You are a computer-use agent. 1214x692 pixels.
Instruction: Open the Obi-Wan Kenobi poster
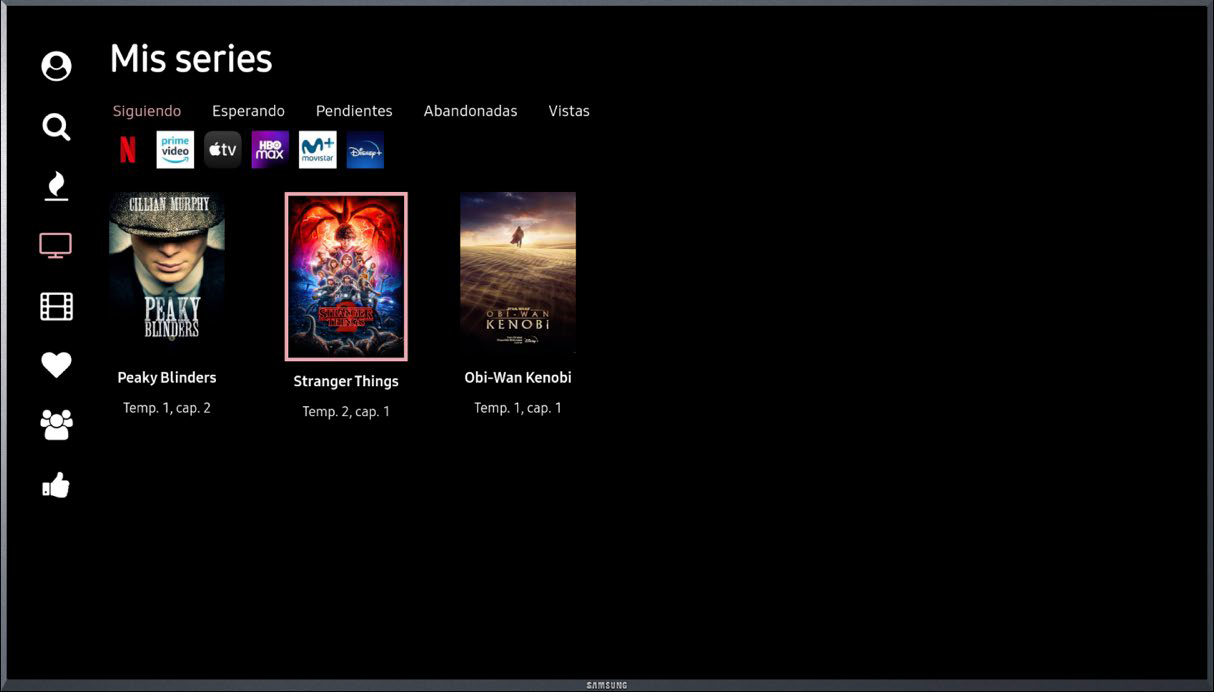(x=518, y=273)
